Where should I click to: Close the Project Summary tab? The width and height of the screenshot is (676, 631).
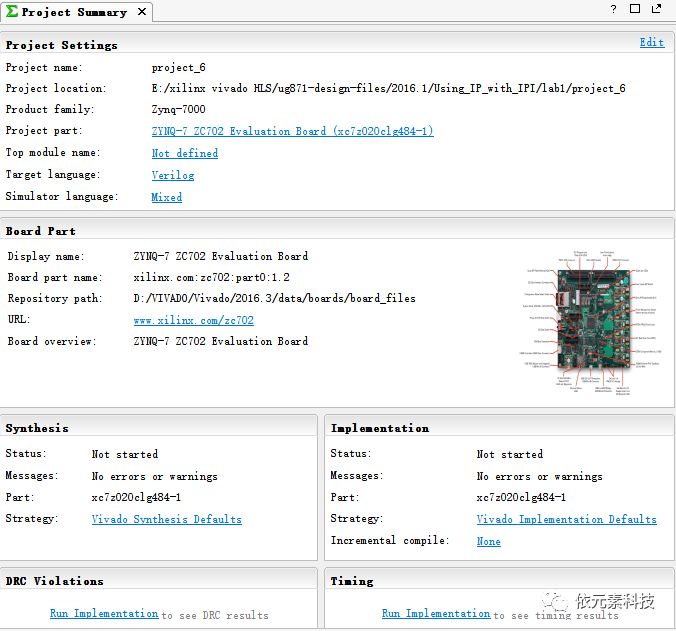tap(142, 12)
